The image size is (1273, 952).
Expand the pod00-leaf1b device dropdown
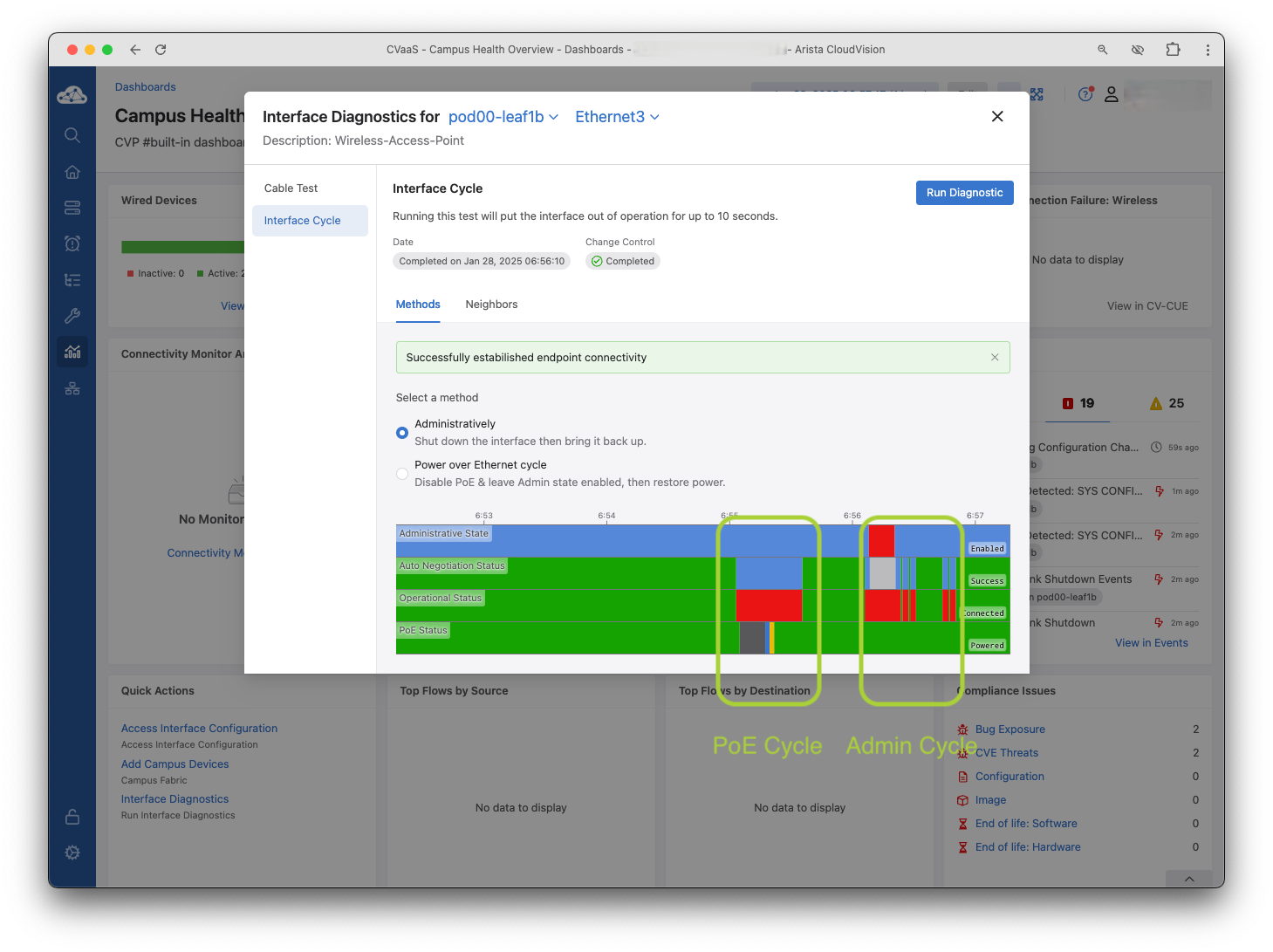[x=503, y=117]
